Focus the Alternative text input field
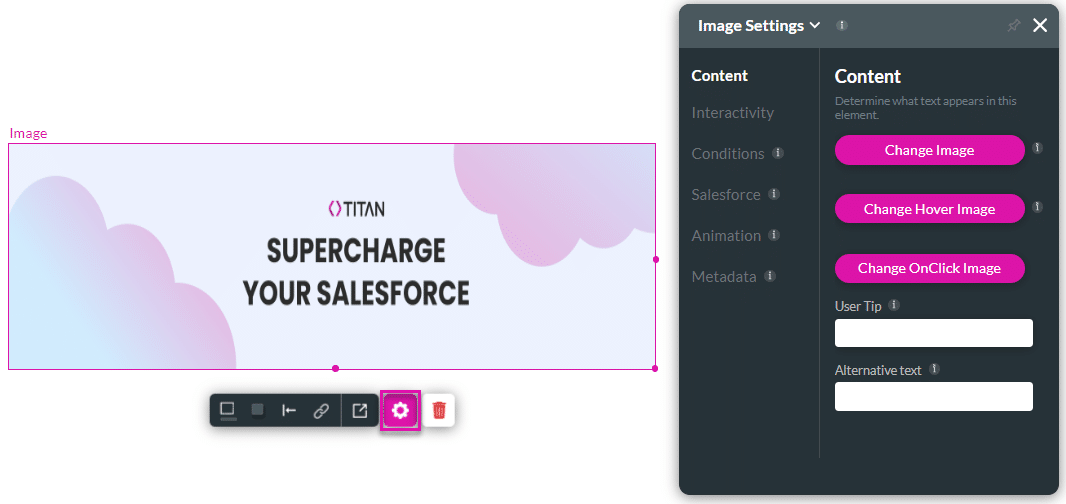Image resolution: width=1066 pixels, height=504 pixels. pos(933,397)
